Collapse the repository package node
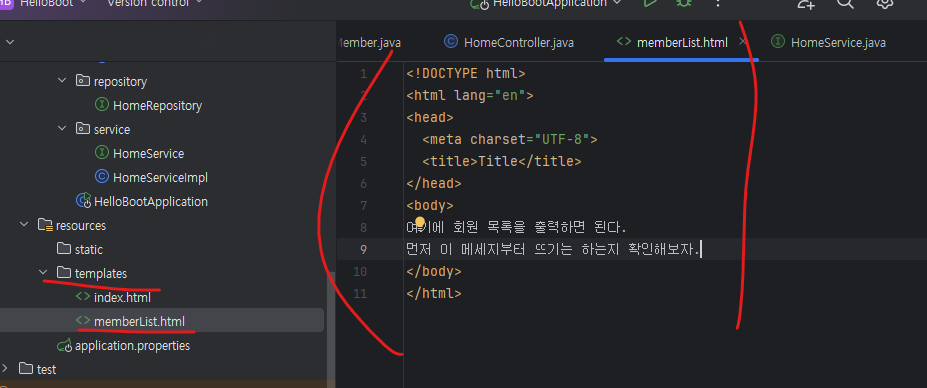Viewport: 927px width, 388px height. point(62,80)
